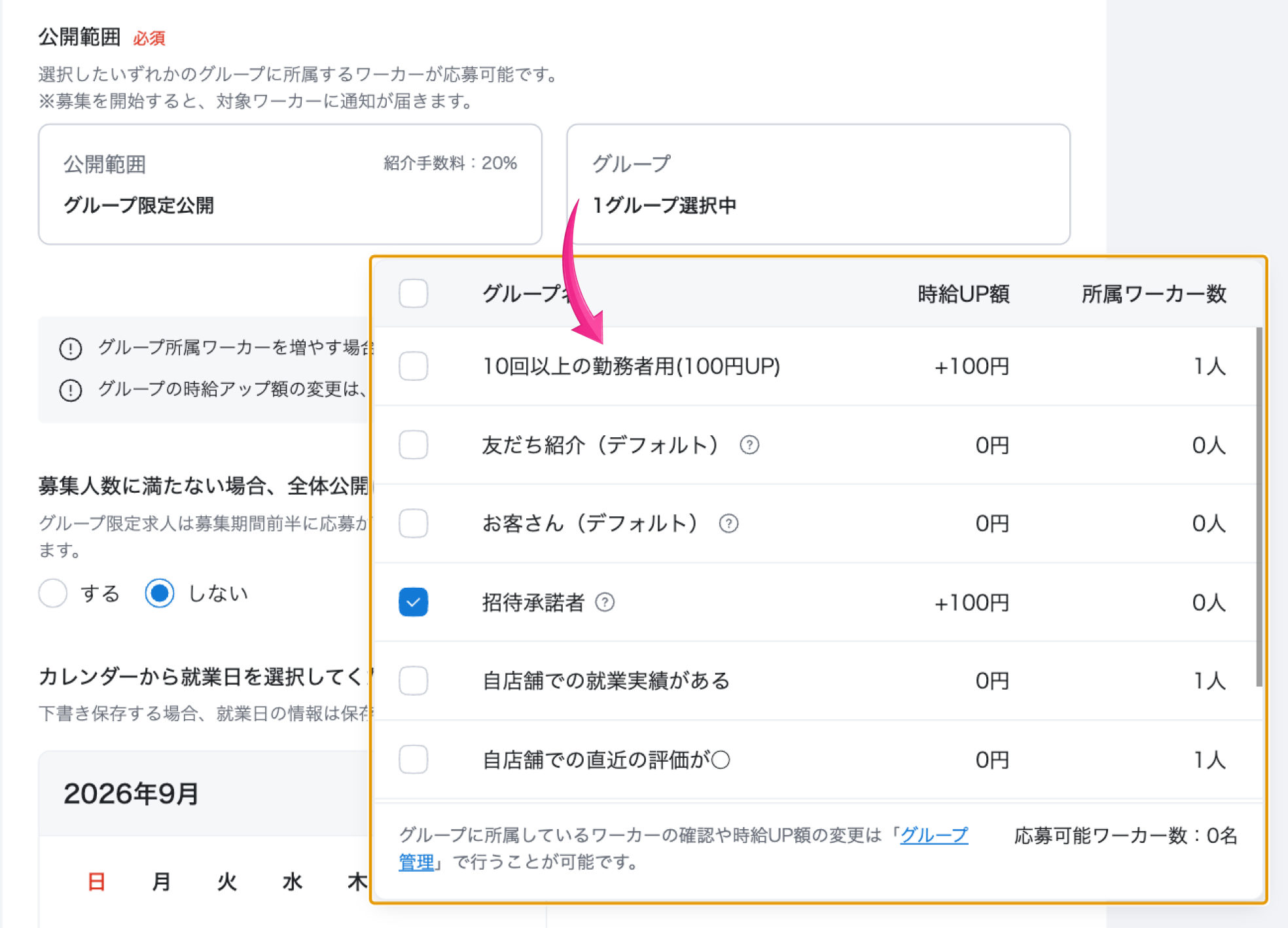Tick the select-all checkbox in group header

[414, 293]
